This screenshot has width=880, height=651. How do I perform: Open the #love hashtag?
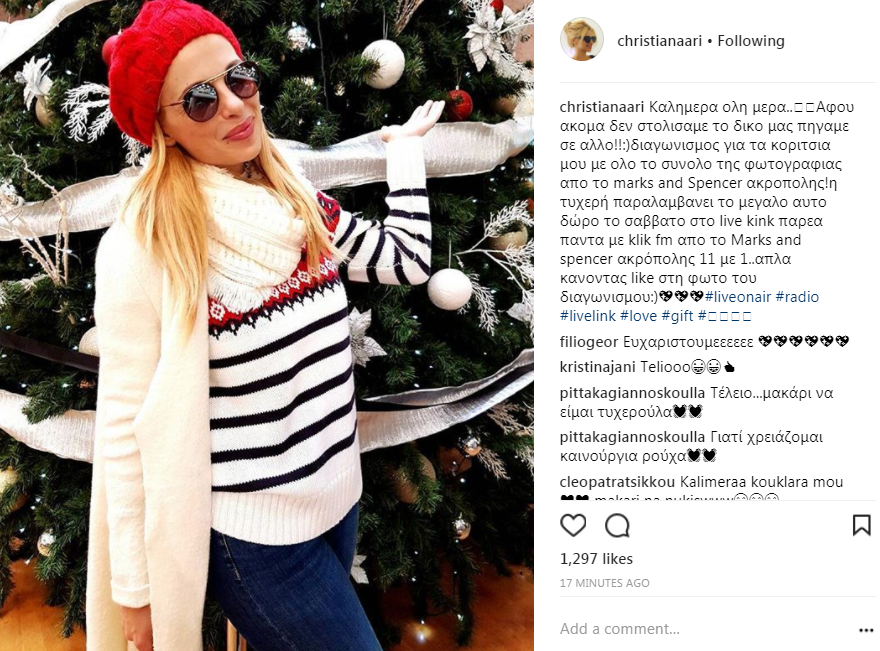click(x=638, y=316)
